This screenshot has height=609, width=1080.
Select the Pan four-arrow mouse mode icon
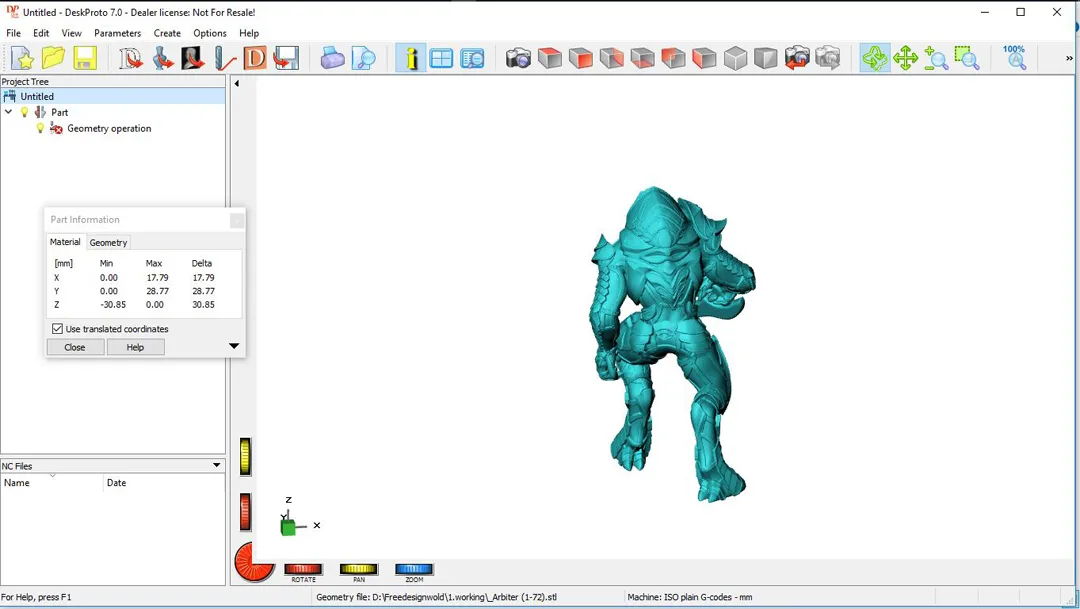pos(905,59)
